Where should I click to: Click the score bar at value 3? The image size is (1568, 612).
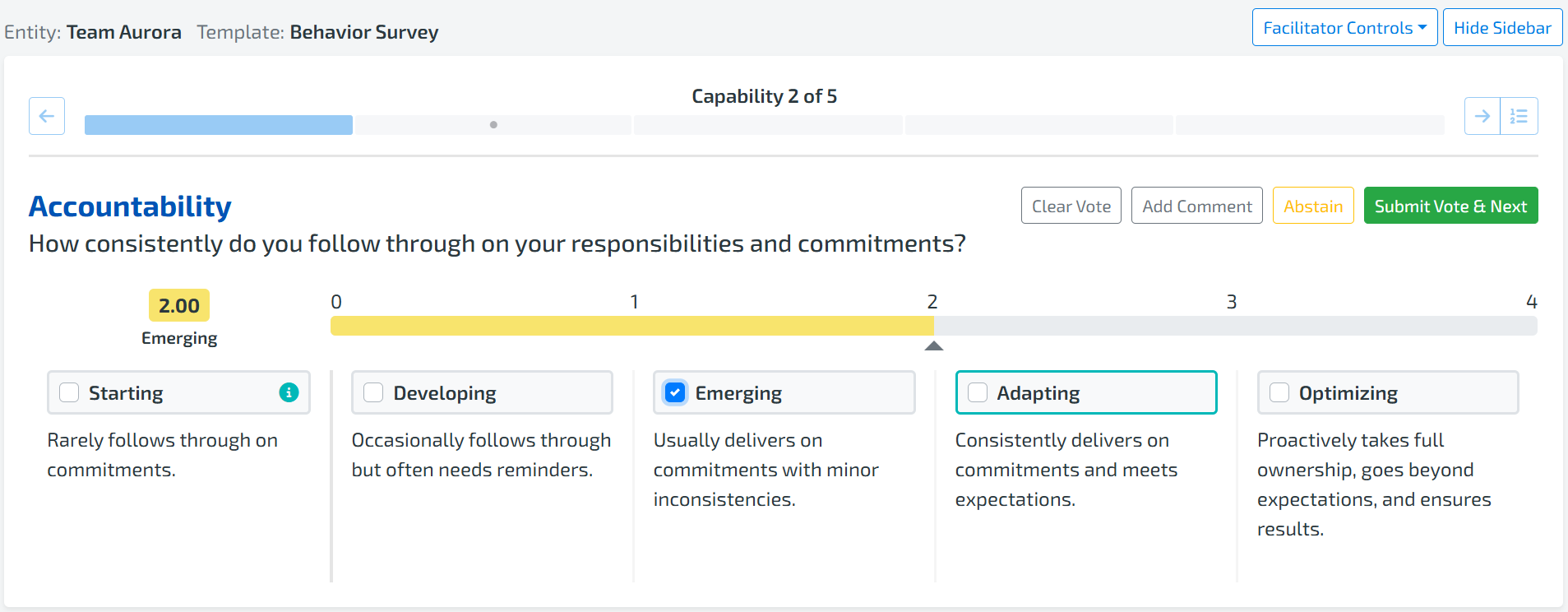[x=1232, y=326]
